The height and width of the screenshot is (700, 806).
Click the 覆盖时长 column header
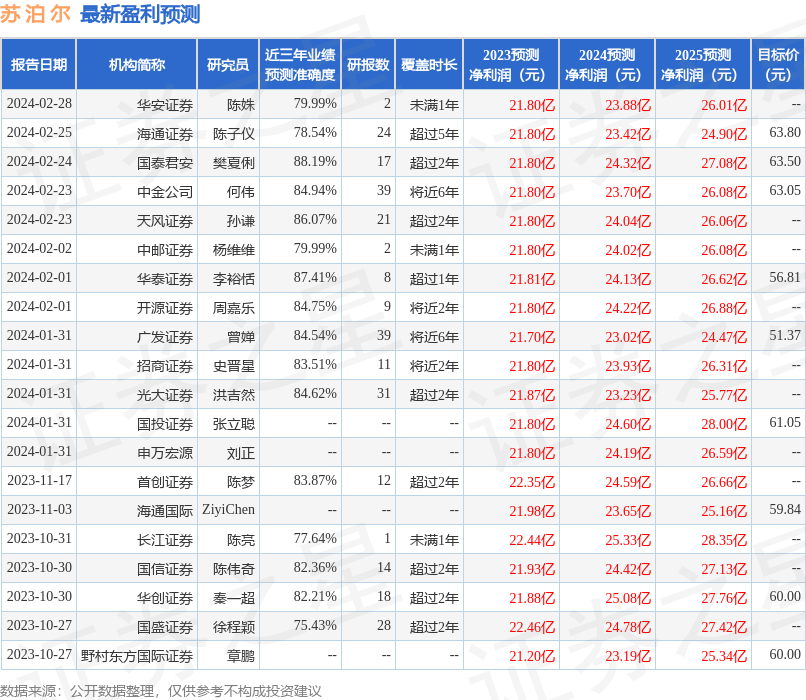point(430,63)
